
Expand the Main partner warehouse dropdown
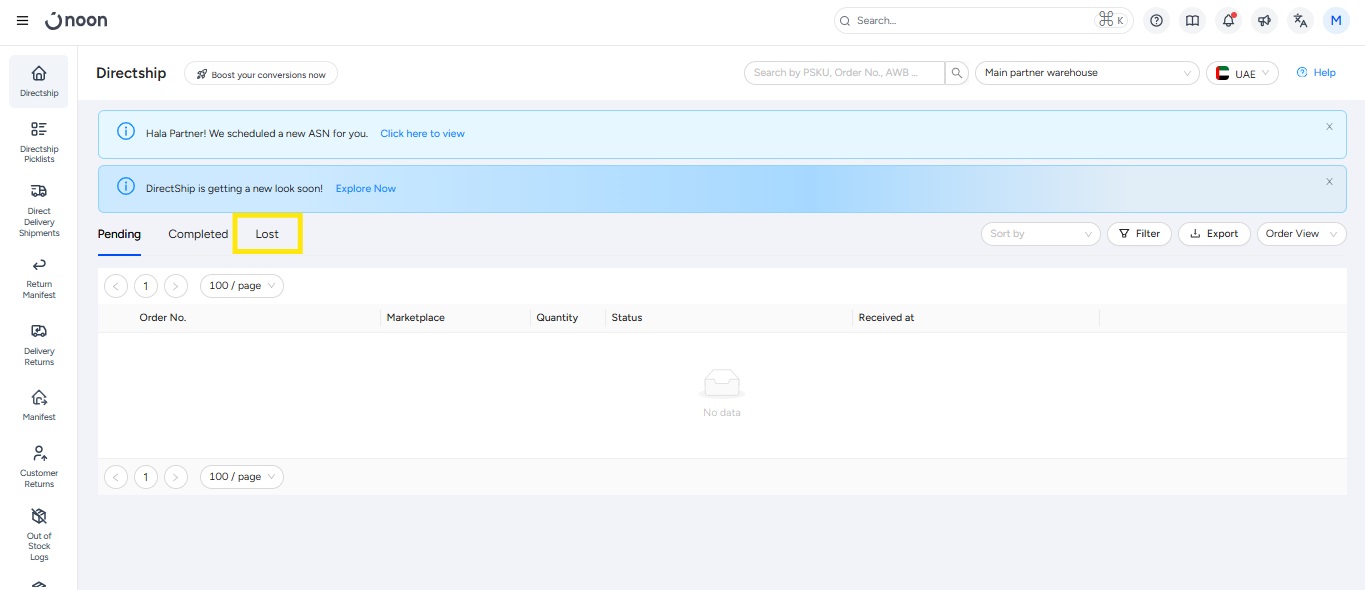[x=1086, y=73]
